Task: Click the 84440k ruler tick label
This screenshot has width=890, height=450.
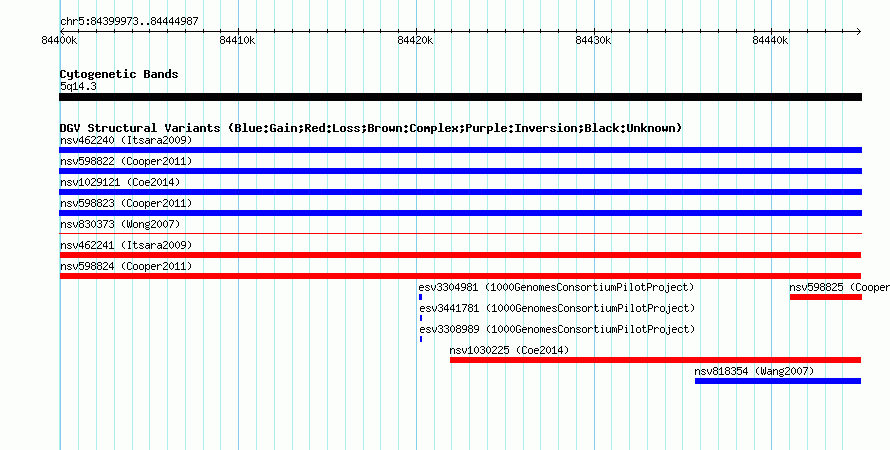Action: [x=770, y=40]
